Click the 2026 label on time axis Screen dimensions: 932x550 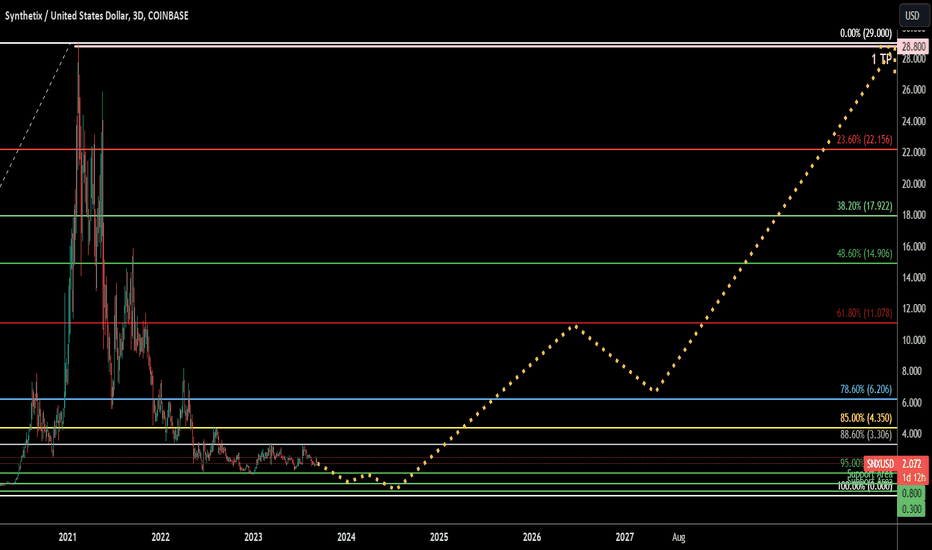(x=532, y=538)
